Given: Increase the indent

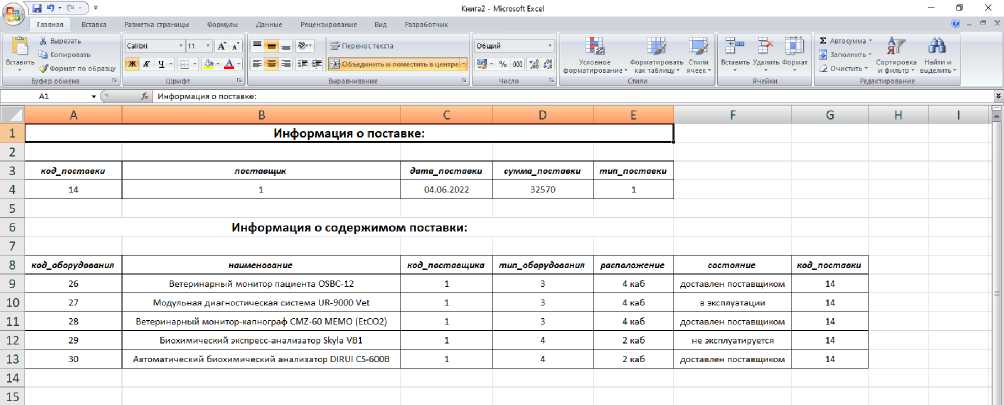Looking at the screenshot, I should tap(317, 64).
